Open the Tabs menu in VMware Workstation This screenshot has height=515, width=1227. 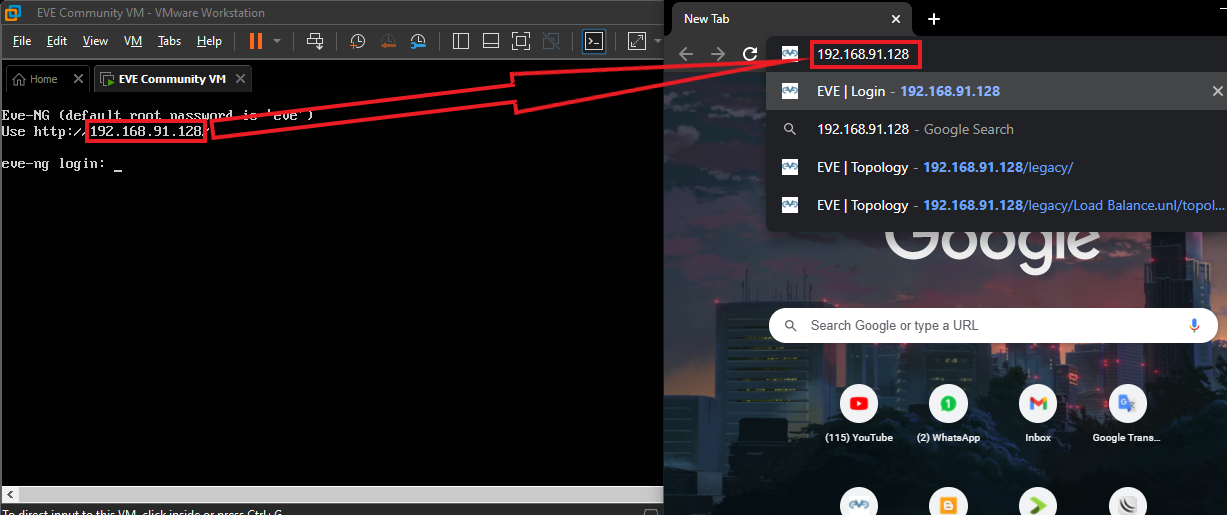pyautogui.click(x=170, y=41)
